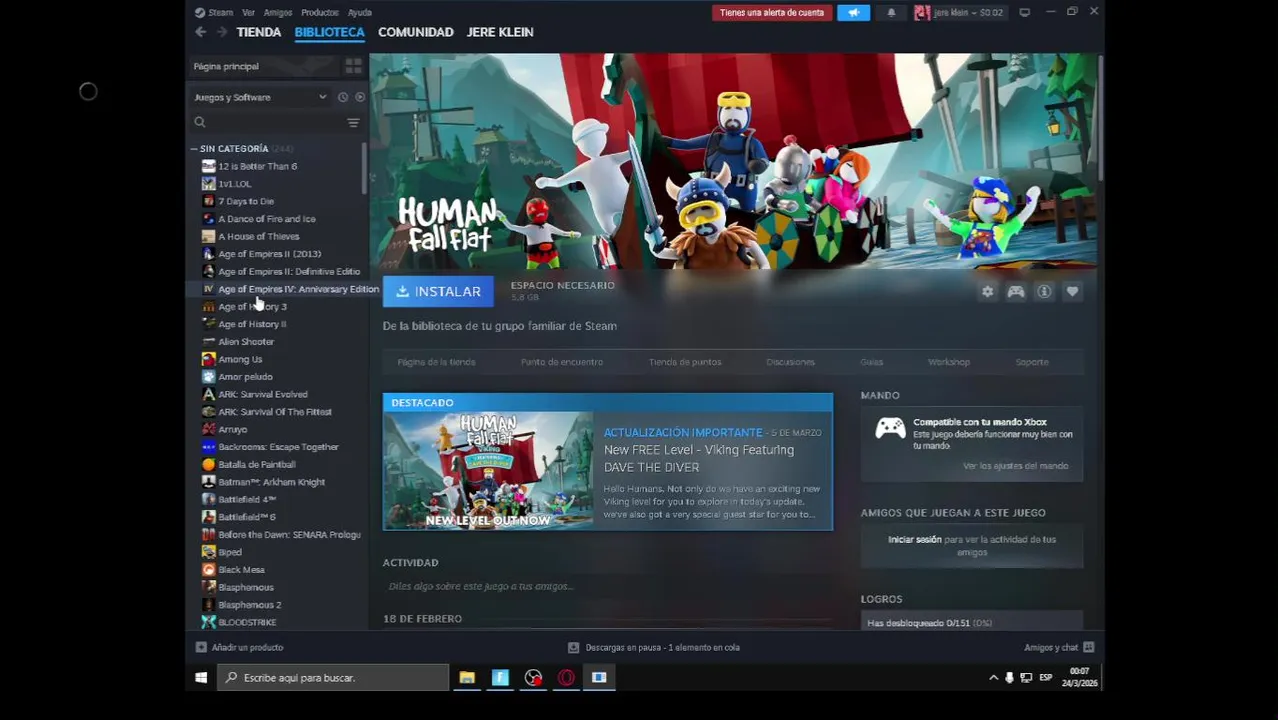
Task: Open the Soporte link
Action: pos(1032,362)
